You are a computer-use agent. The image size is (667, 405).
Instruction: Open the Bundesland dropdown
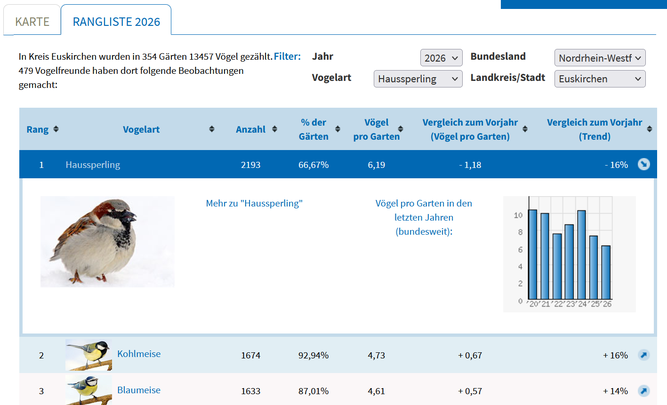click(599, 58)
